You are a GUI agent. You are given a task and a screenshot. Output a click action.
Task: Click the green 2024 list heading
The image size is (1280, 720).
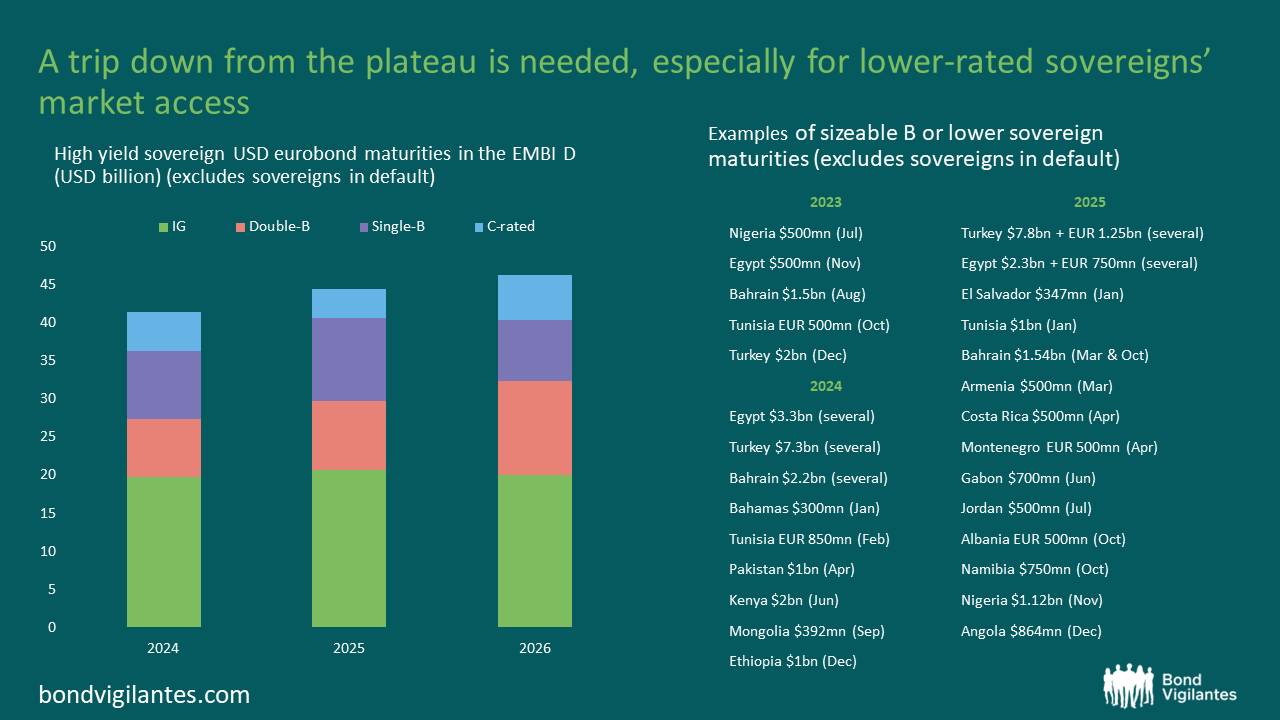pyautogui.click(x=826, y=386)
